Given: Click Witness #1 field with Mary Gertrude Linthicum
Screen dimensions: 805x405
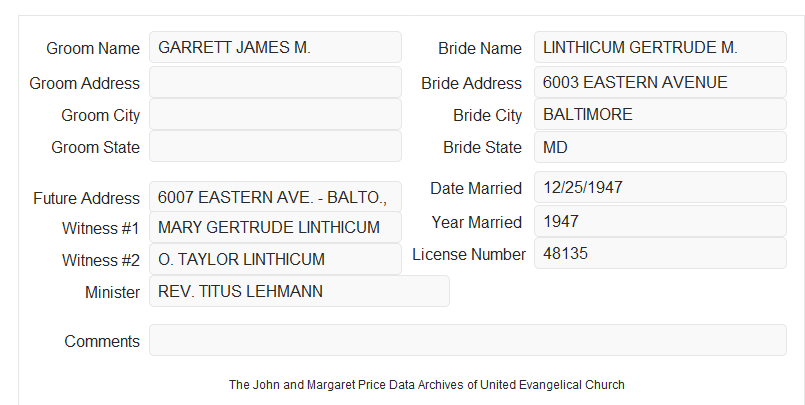Looking at the screenshot, I should (x=275, y=227).
